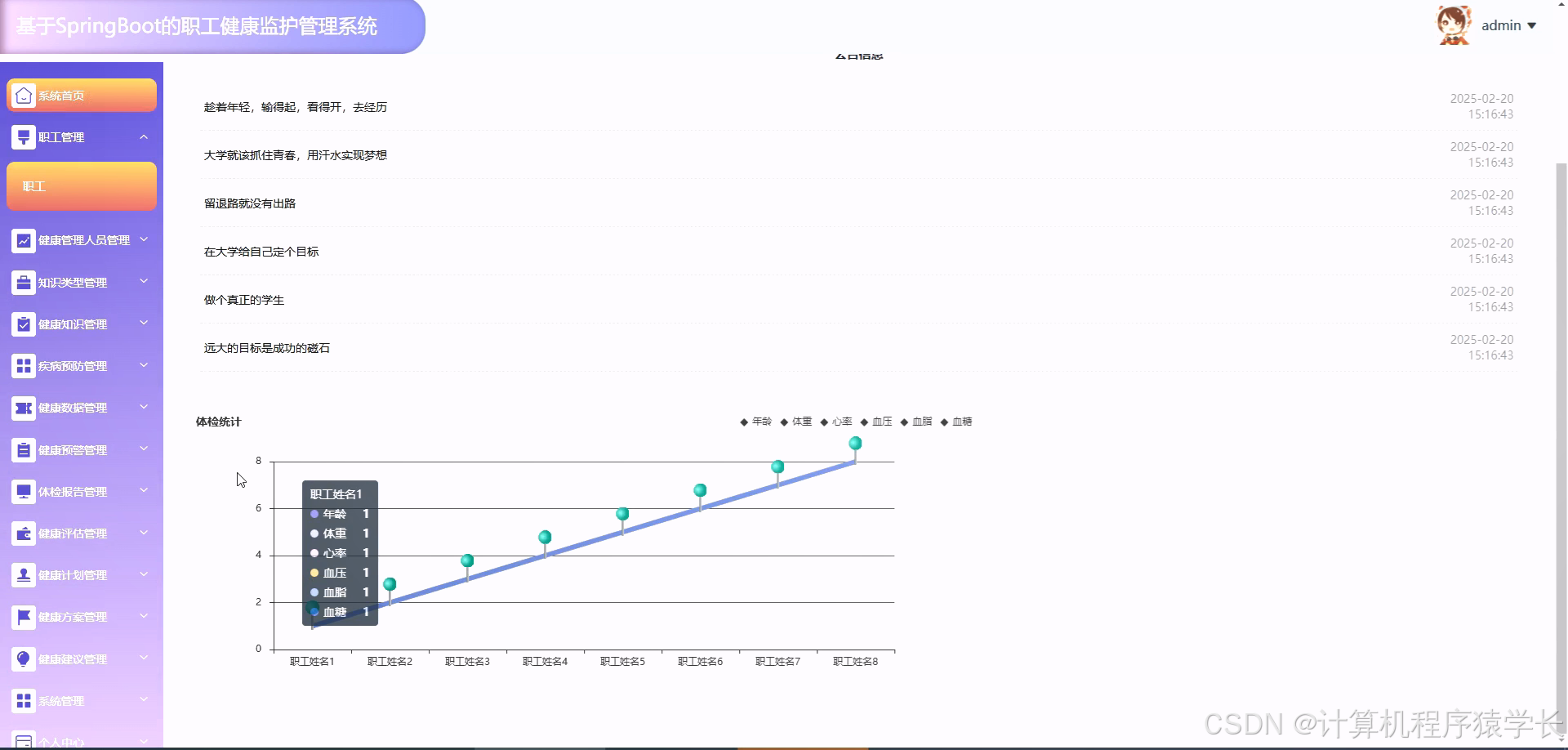Expand the 健康数据管理 chevron

tap(144, 406)
